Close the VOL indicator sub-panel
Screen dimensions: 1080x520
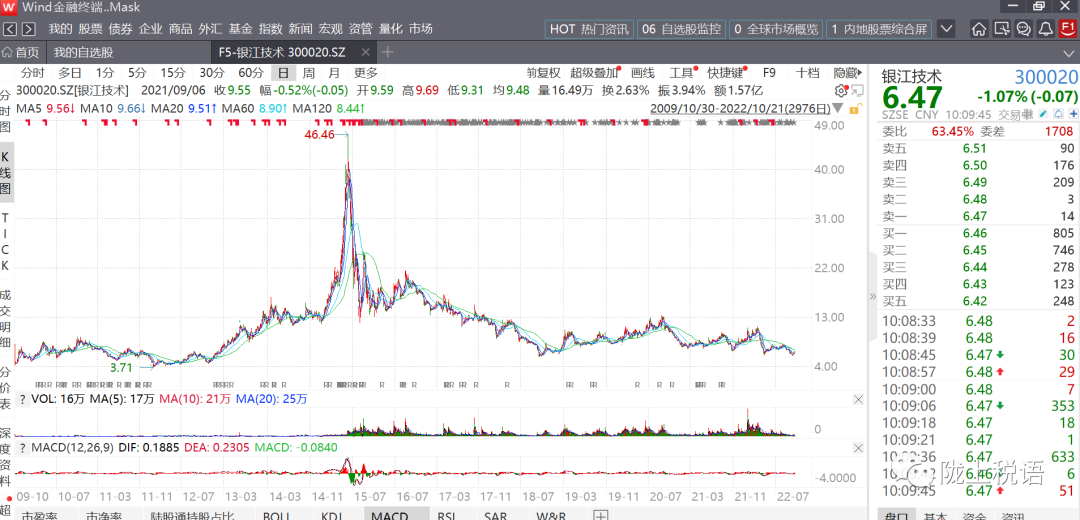tap(858, 399)
